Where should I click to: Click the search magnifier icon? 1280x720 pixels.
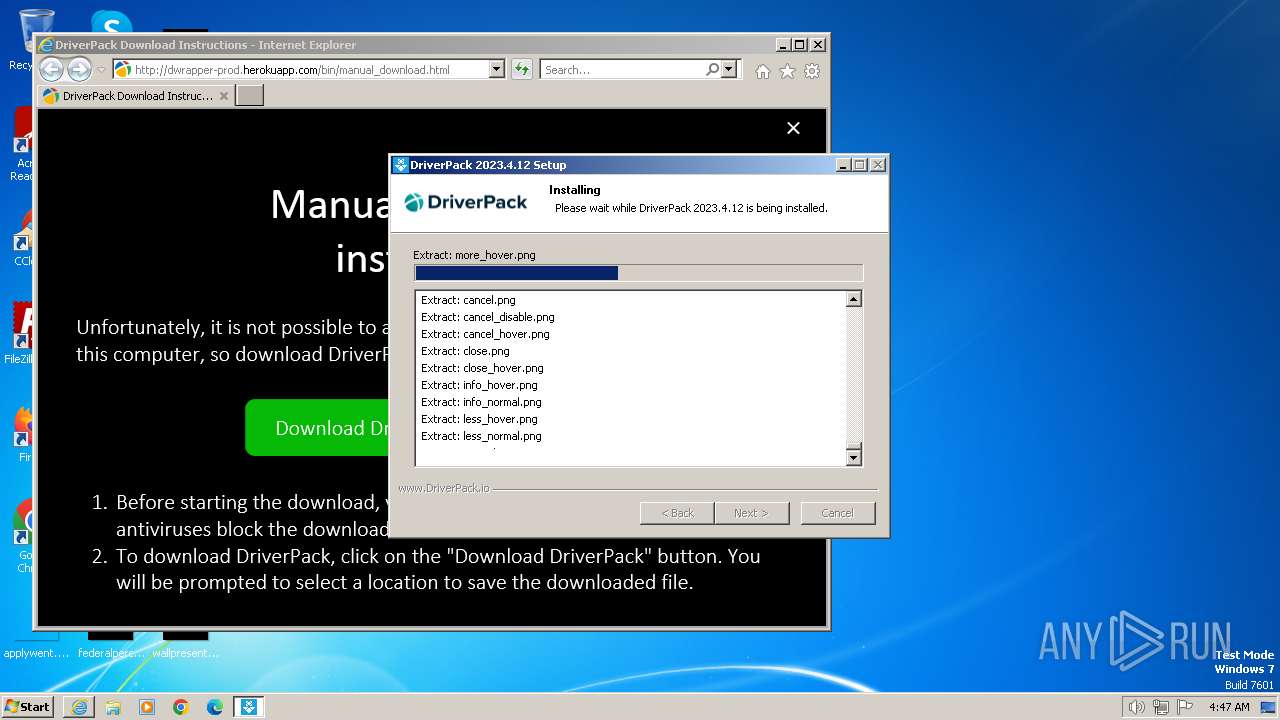[712, 70]
